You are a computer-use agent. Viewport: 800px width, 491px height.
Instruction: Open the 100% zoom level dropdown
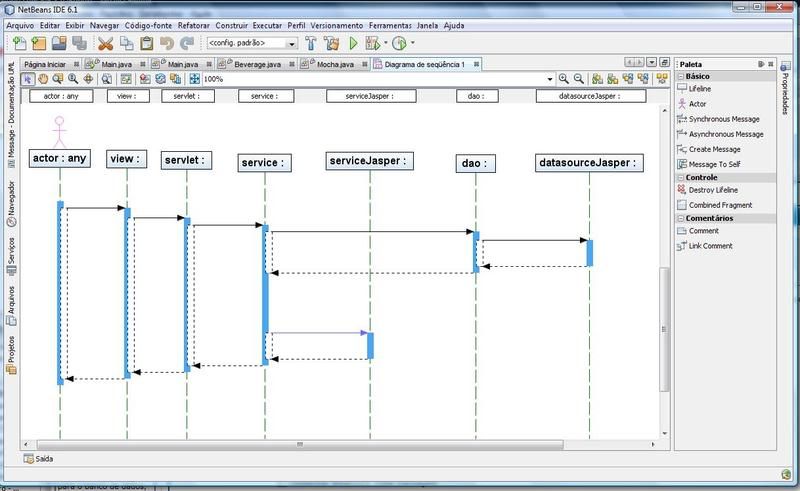click(546, 79)
